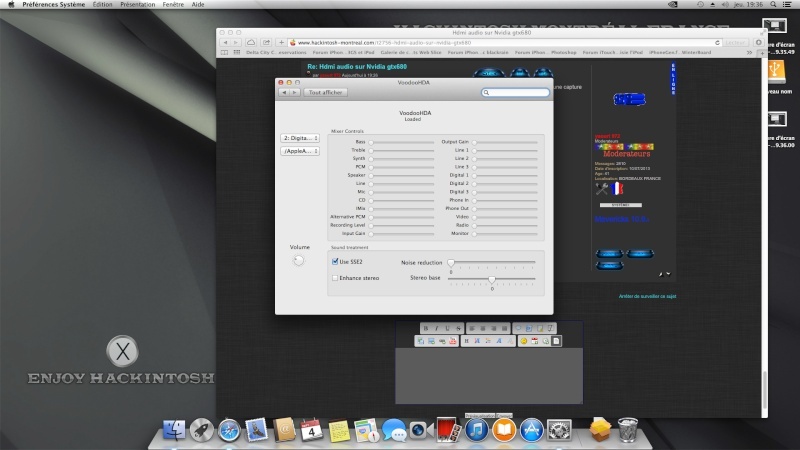Viewport: 800px width, 450px height.
Task: Open Calendar icon in Dock
Action: (311, 430)
